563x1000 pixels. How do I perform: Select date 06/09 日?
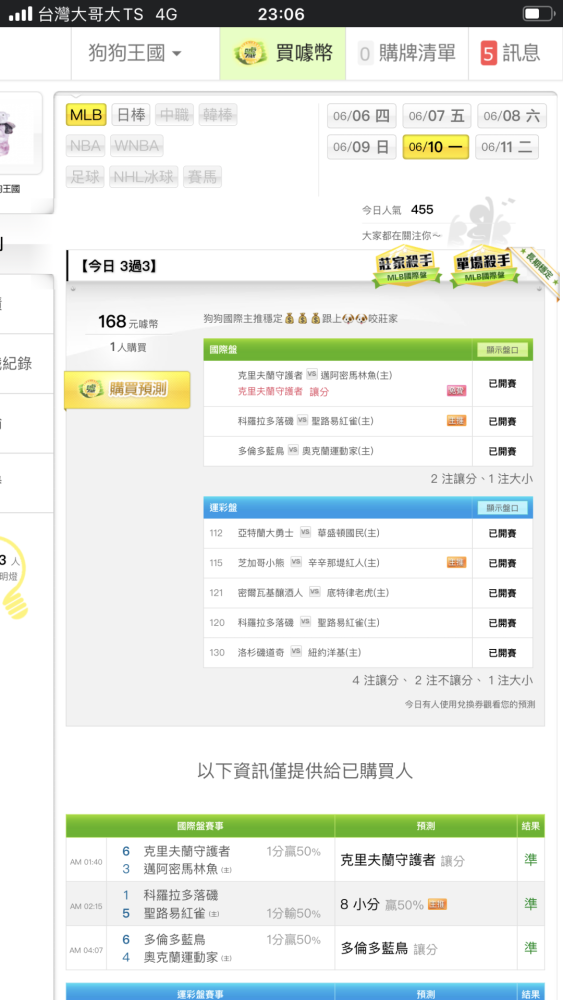pyautogui.click(x=362, y=147)
